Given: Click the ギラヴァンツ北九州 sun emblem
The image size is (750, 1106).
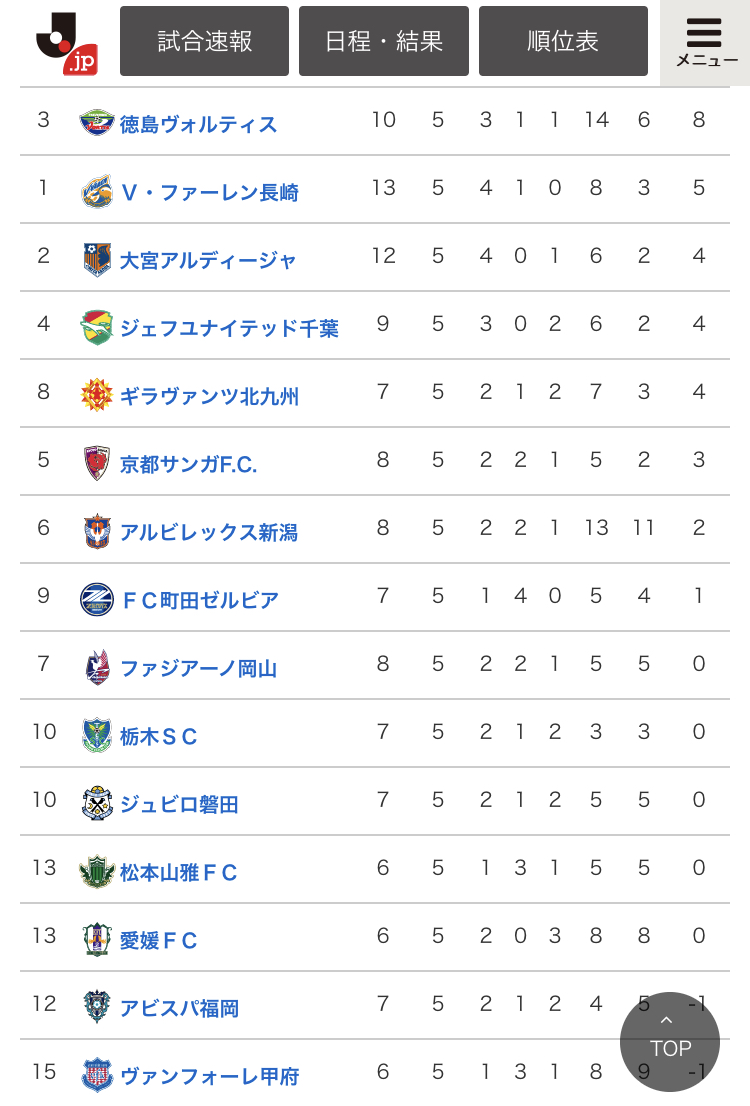Looking at the screenshot, I should 97,395.
